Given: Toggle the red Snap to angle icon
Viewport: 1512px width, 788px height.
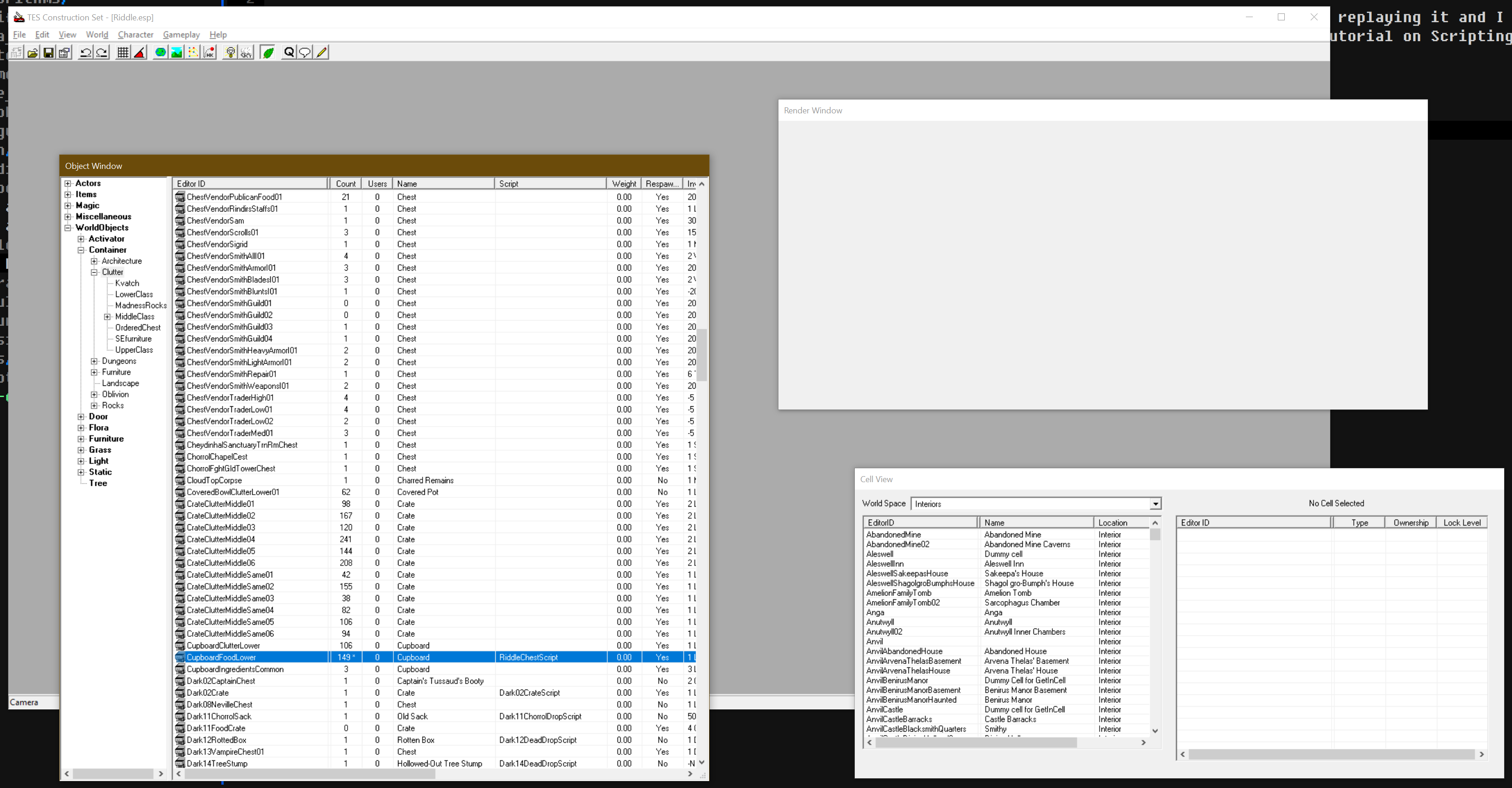Looking at the screenshot, I should point(139,53).
